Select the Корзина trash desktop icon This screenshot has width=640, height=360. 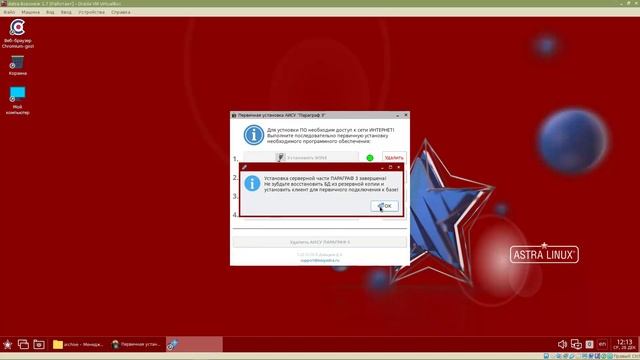18,65
